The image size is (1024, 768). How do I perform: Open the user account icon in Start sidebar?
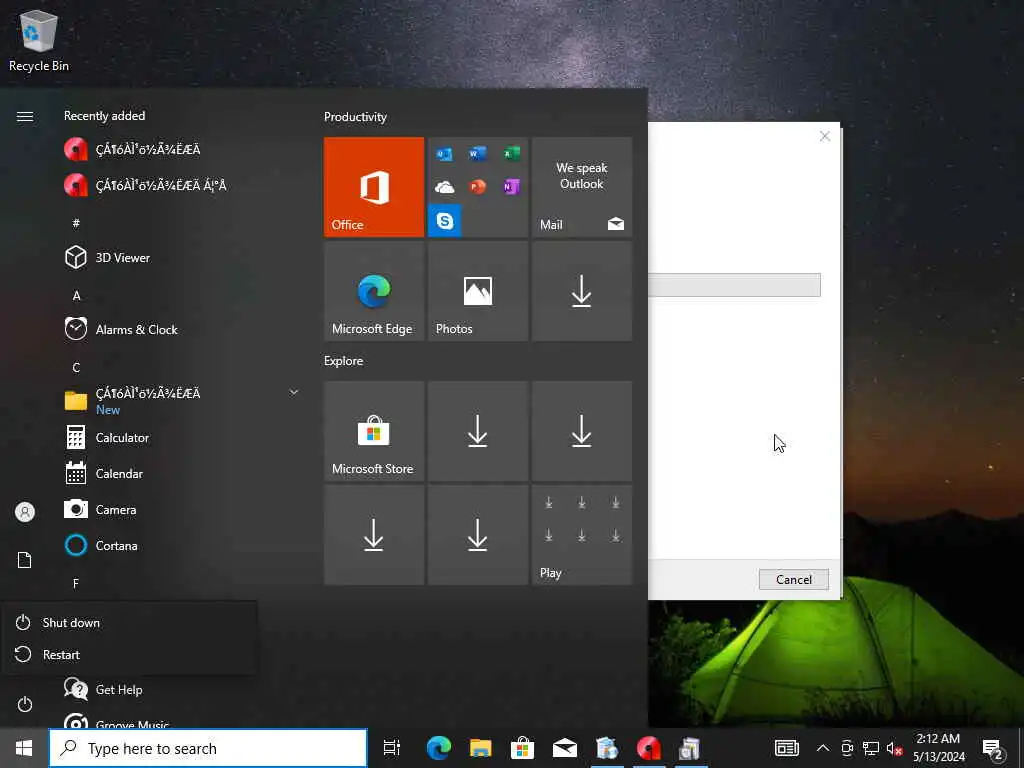pyautogui.click(x=25, y=512)
